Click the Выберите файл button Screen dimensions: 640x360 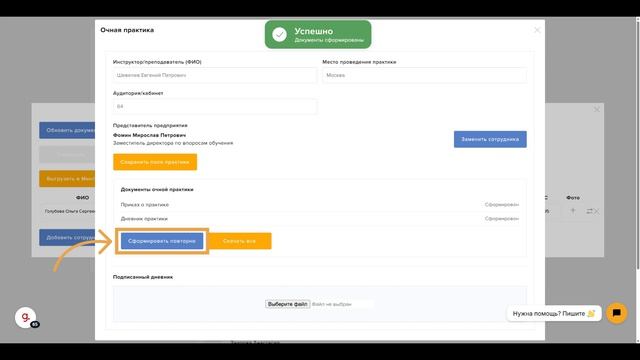coord(287,304)
